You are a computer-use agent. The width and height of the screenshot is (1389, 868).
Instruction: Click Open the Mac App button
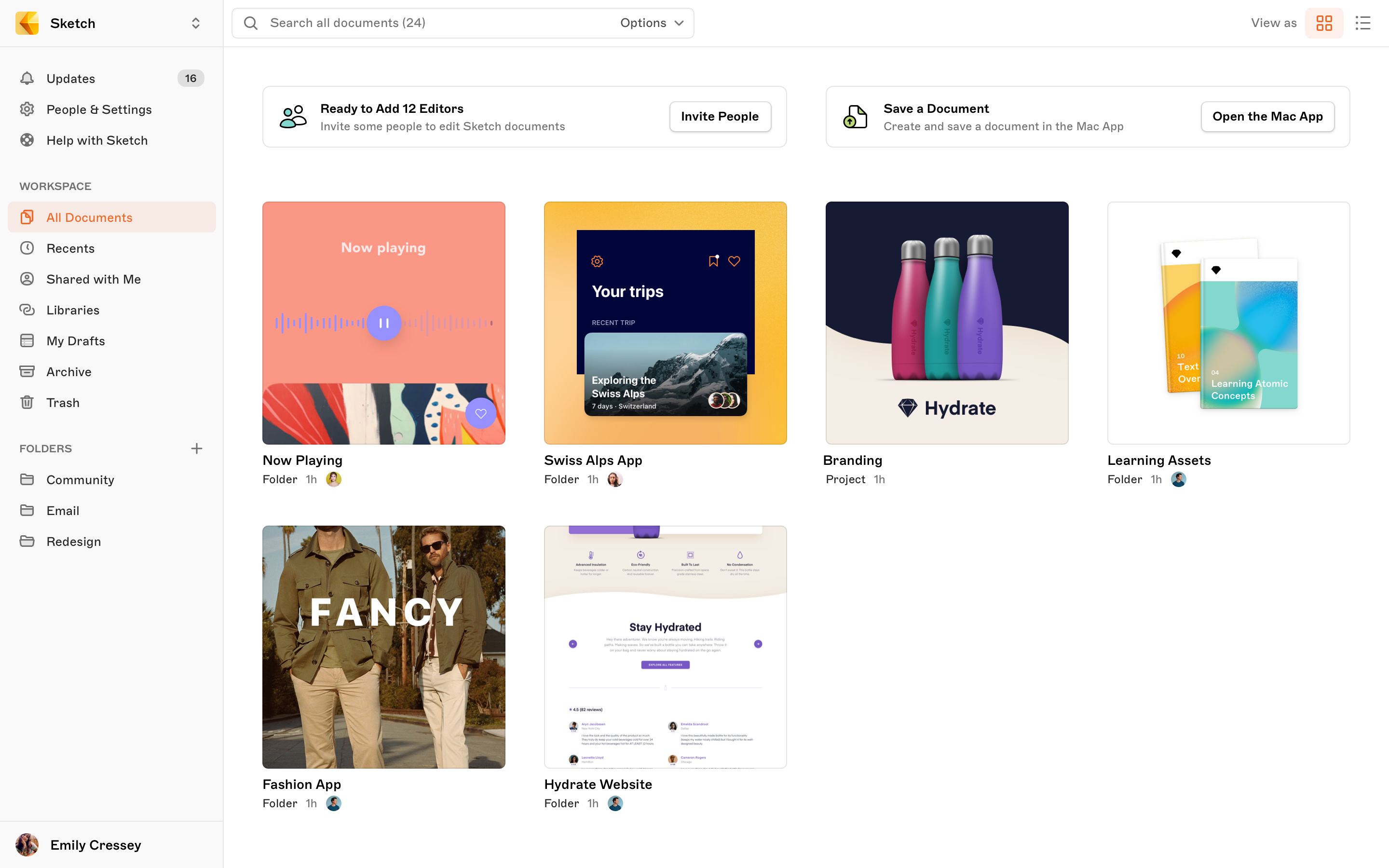click(1267, 117)
